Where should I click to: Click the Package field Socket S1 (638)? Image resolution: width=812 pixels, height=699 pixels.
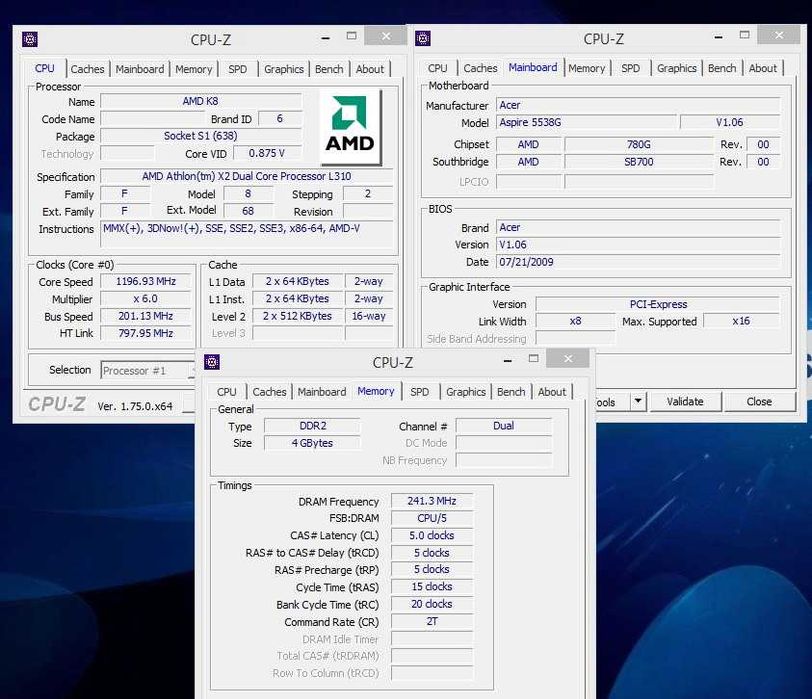pos(201,136)
